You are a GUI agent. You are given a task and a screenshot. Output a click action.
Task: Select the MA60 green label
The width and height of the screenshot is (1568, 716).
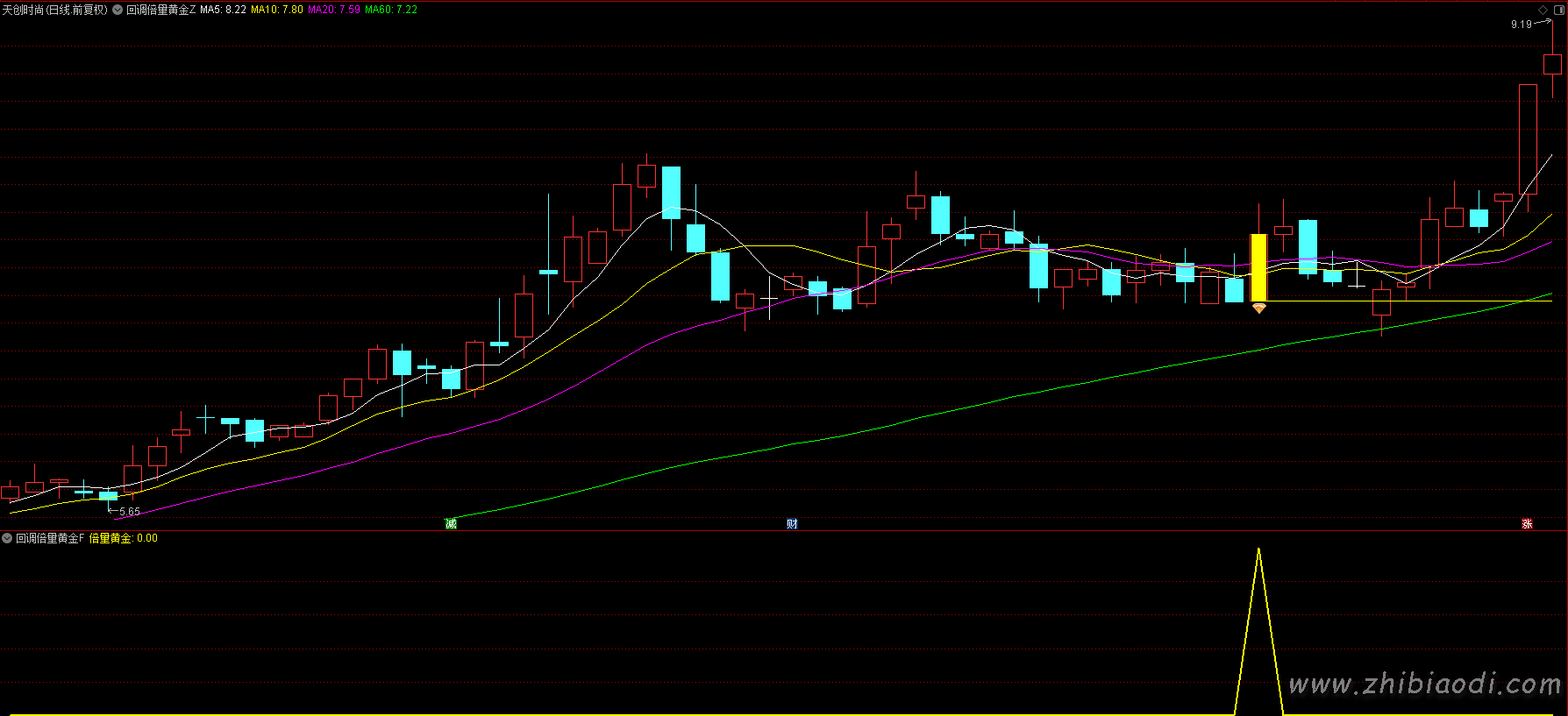391,10
